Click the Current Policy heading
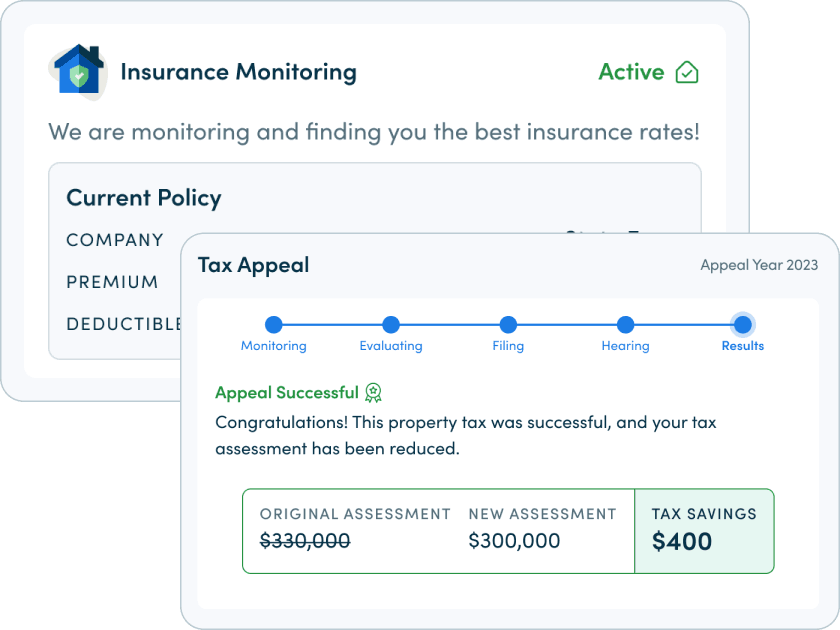Screen dimensions: 840x630 click(143, 198)
